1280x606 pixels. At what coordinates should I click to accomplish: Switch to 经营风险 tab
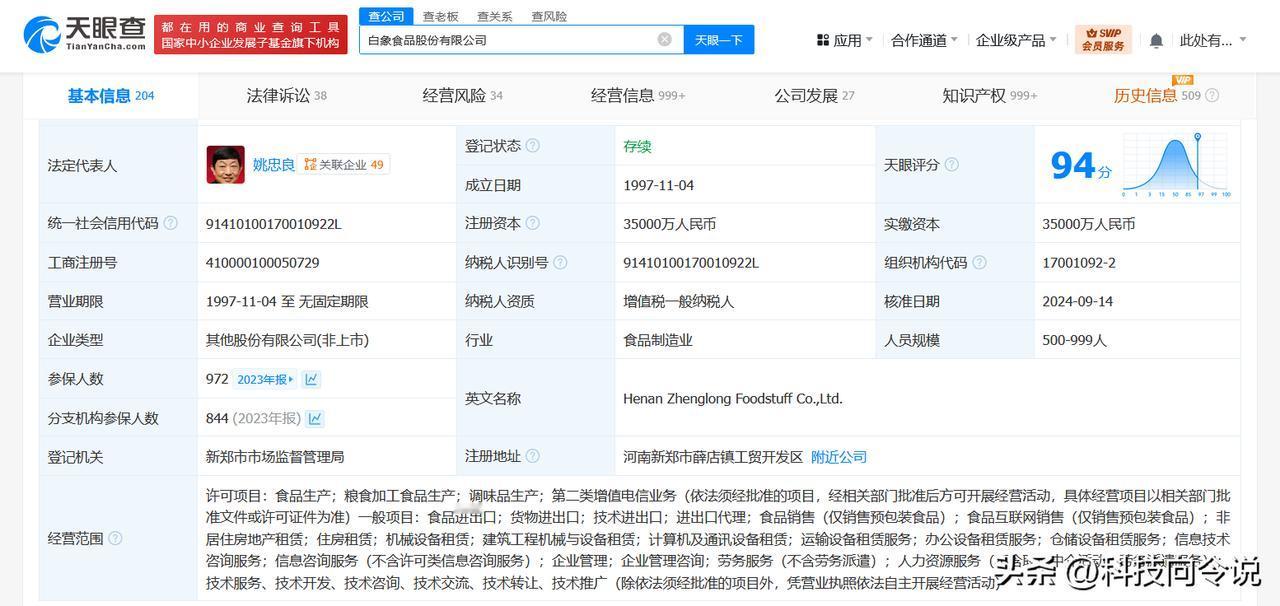(463, 96)
